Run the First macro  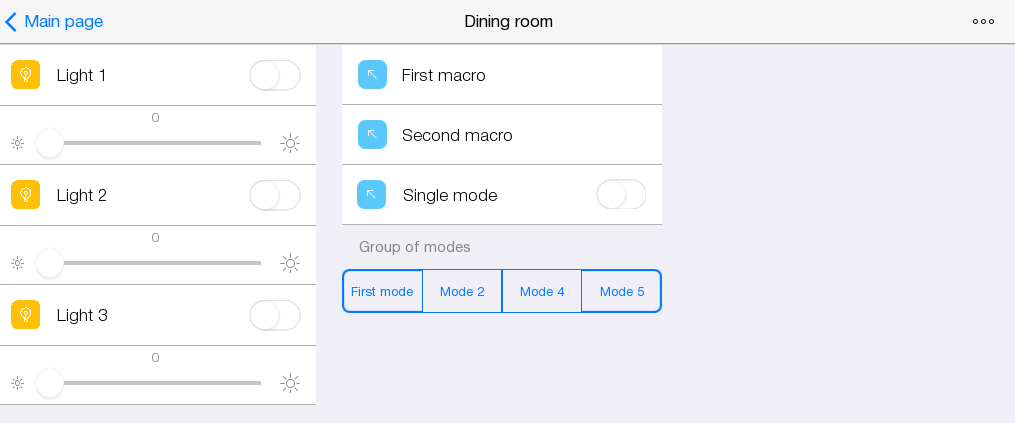(444, 75)
